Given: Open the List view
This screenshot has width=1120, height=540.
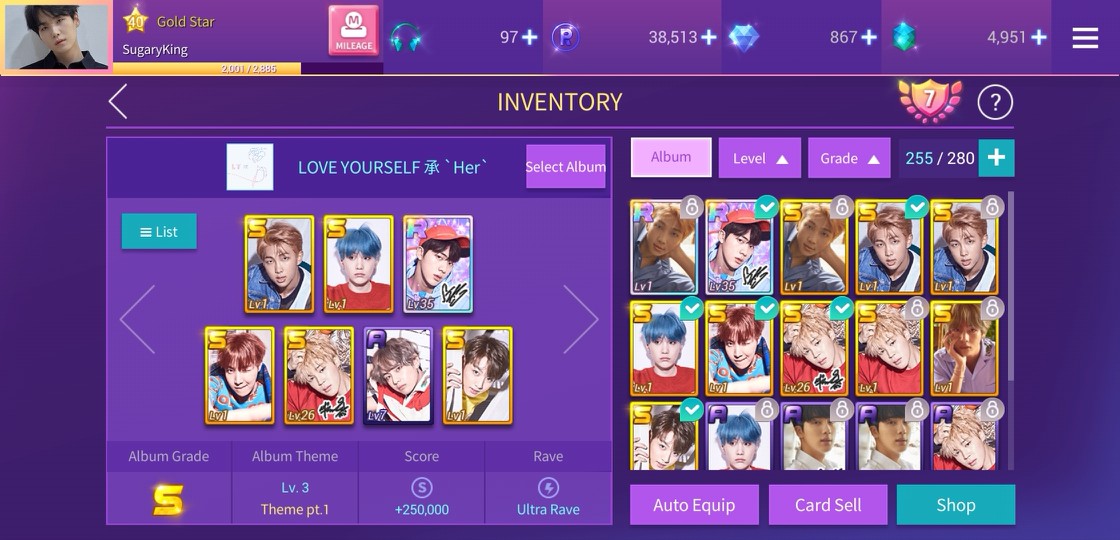Looking at the screenshot, I should click(159, 231).
